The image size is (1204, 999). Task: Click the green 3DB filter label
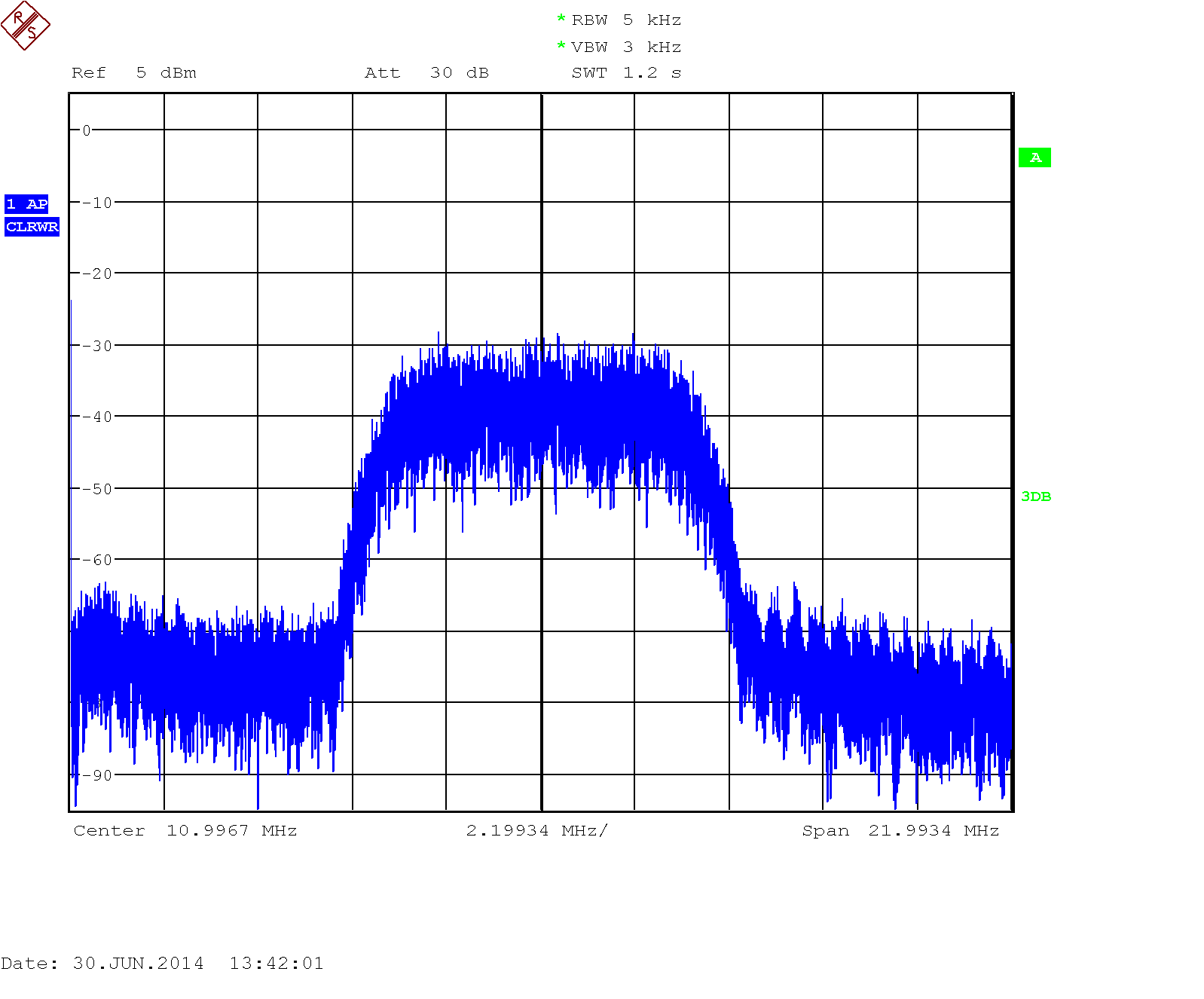click(1036, 496)
